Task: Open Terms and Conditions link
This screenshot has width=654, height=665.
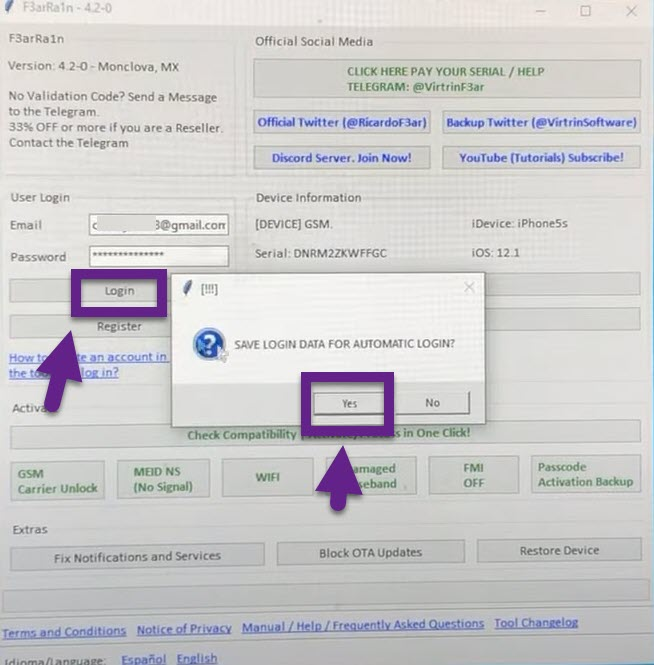Action: coord(64,631)
